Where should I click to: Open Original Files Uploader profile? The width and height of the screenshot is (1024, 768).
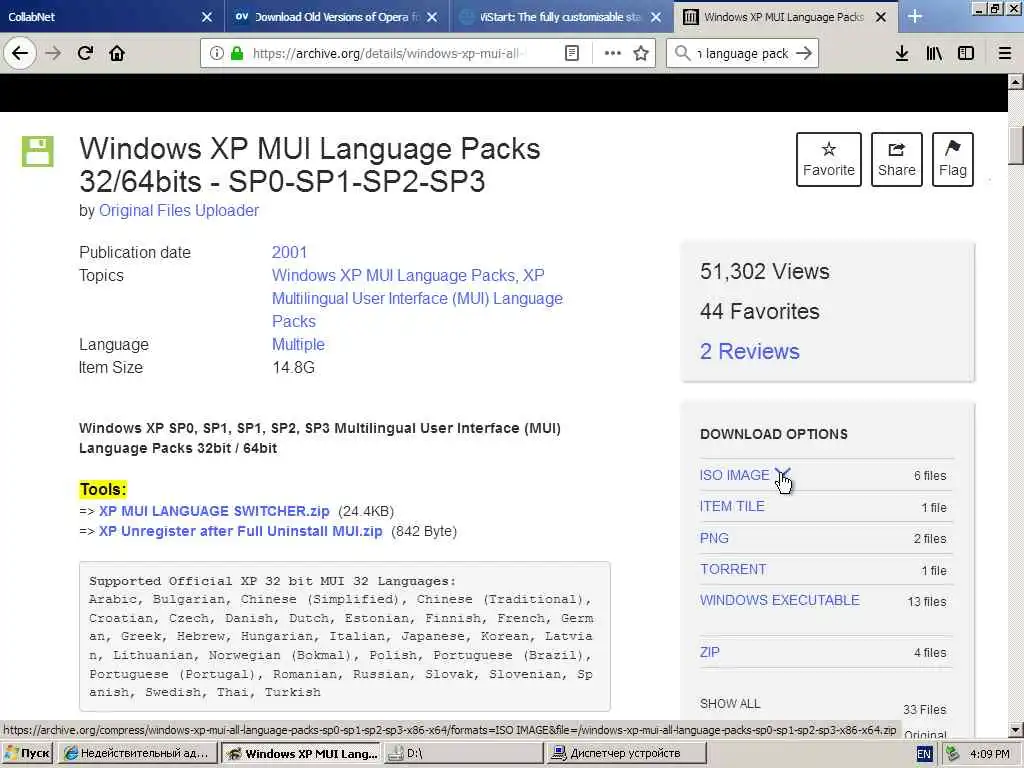(x=179, y=210)
